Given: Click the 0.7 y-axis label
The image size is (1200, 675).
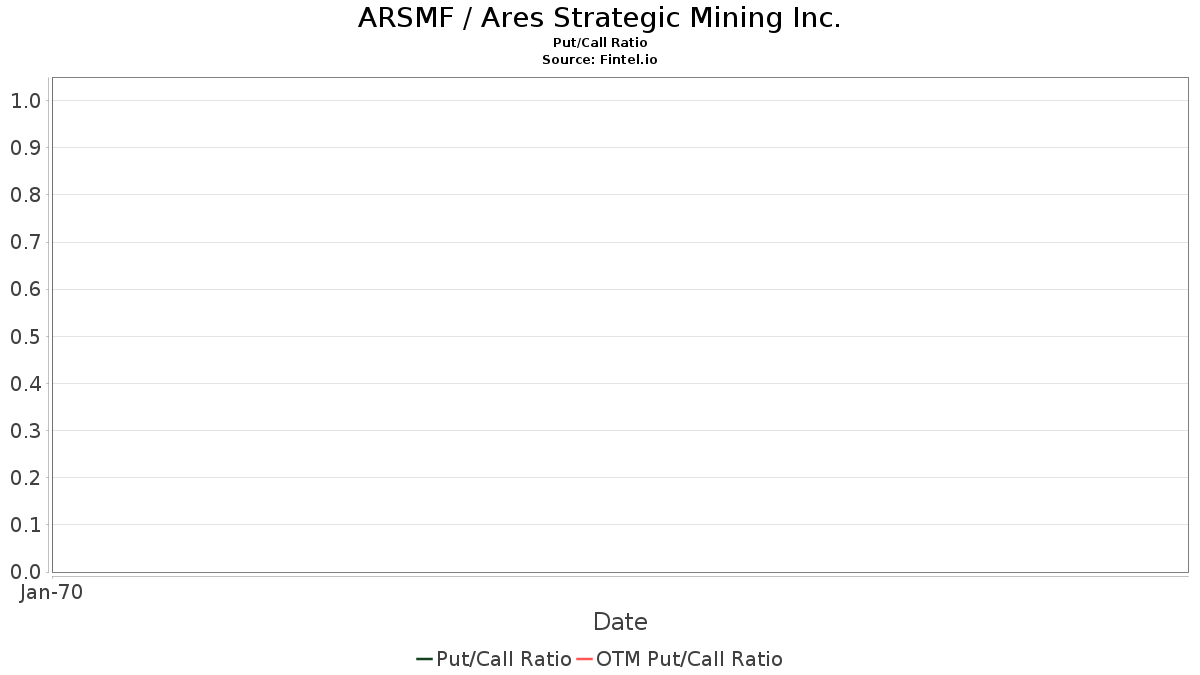Looking at the screenshot, I should click(26, 242).
